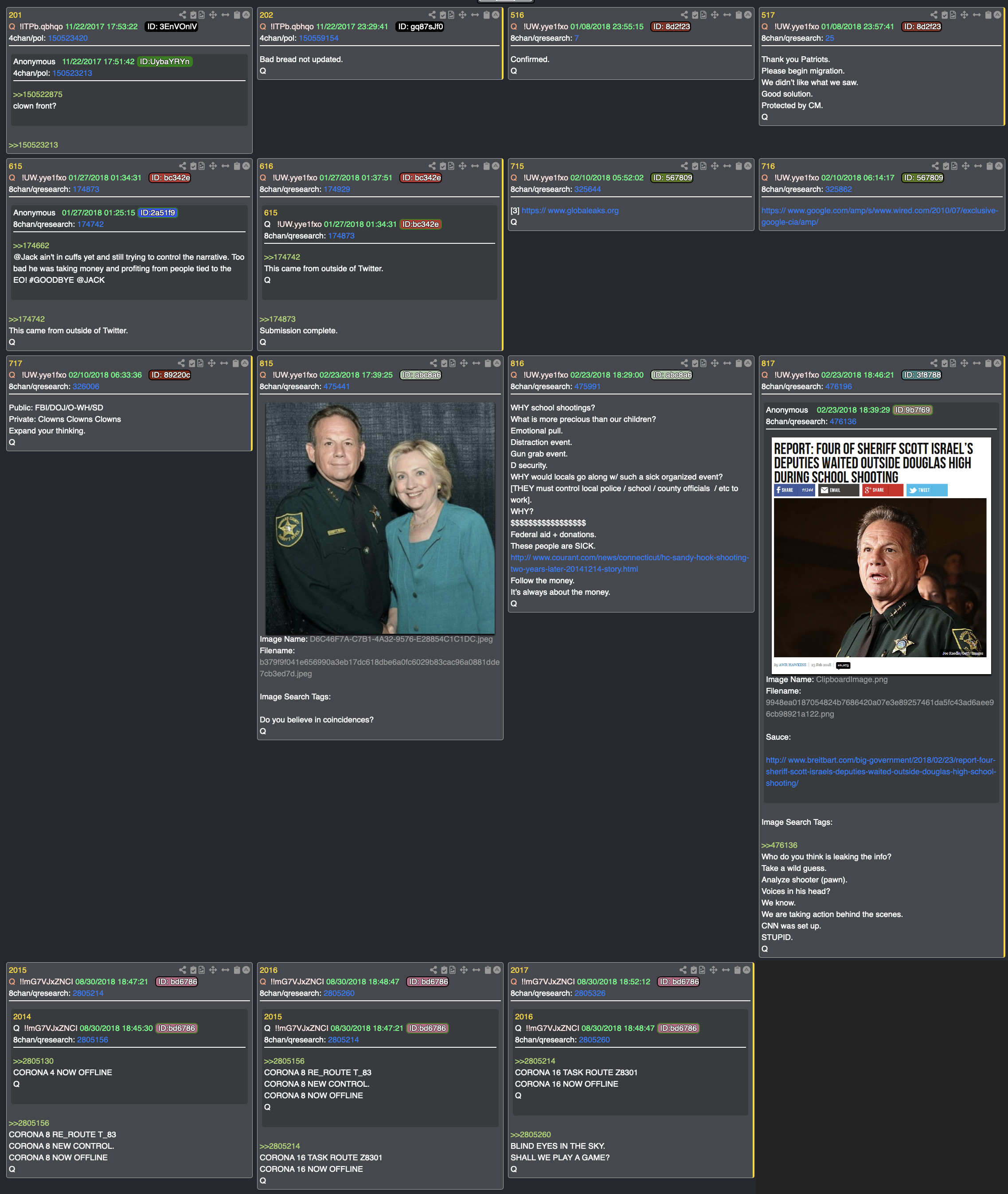The height and width of the screenshot is (1194, 1008).
Task: Click the horizontal resize icon on post 816
Action: pos(727,363)
